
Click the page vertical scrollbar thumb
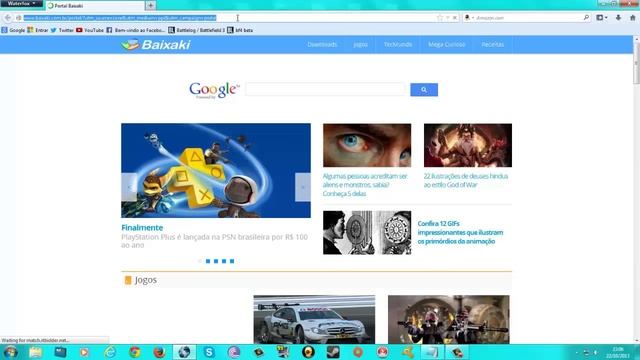click(x=636, y=63)
